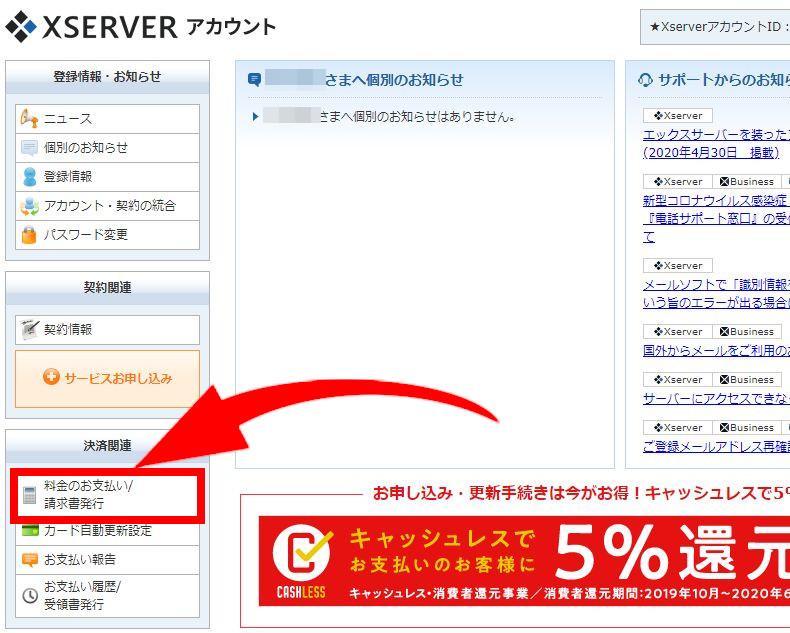The image size is (790, 633).
Task: Click the Xserver tag above 2020年4月30日 notice
Action: click(678, 115)
